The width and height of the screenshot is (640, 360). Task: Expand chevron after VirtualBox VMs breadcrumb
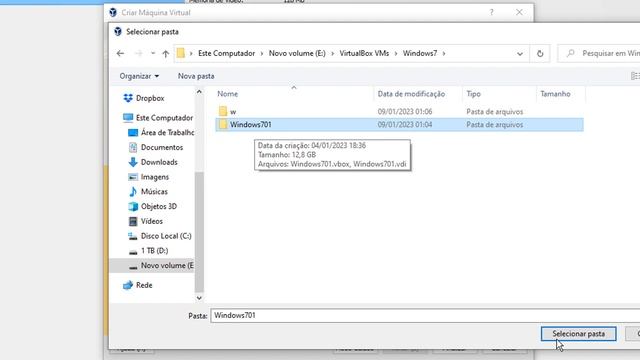[x=396, y=53]
